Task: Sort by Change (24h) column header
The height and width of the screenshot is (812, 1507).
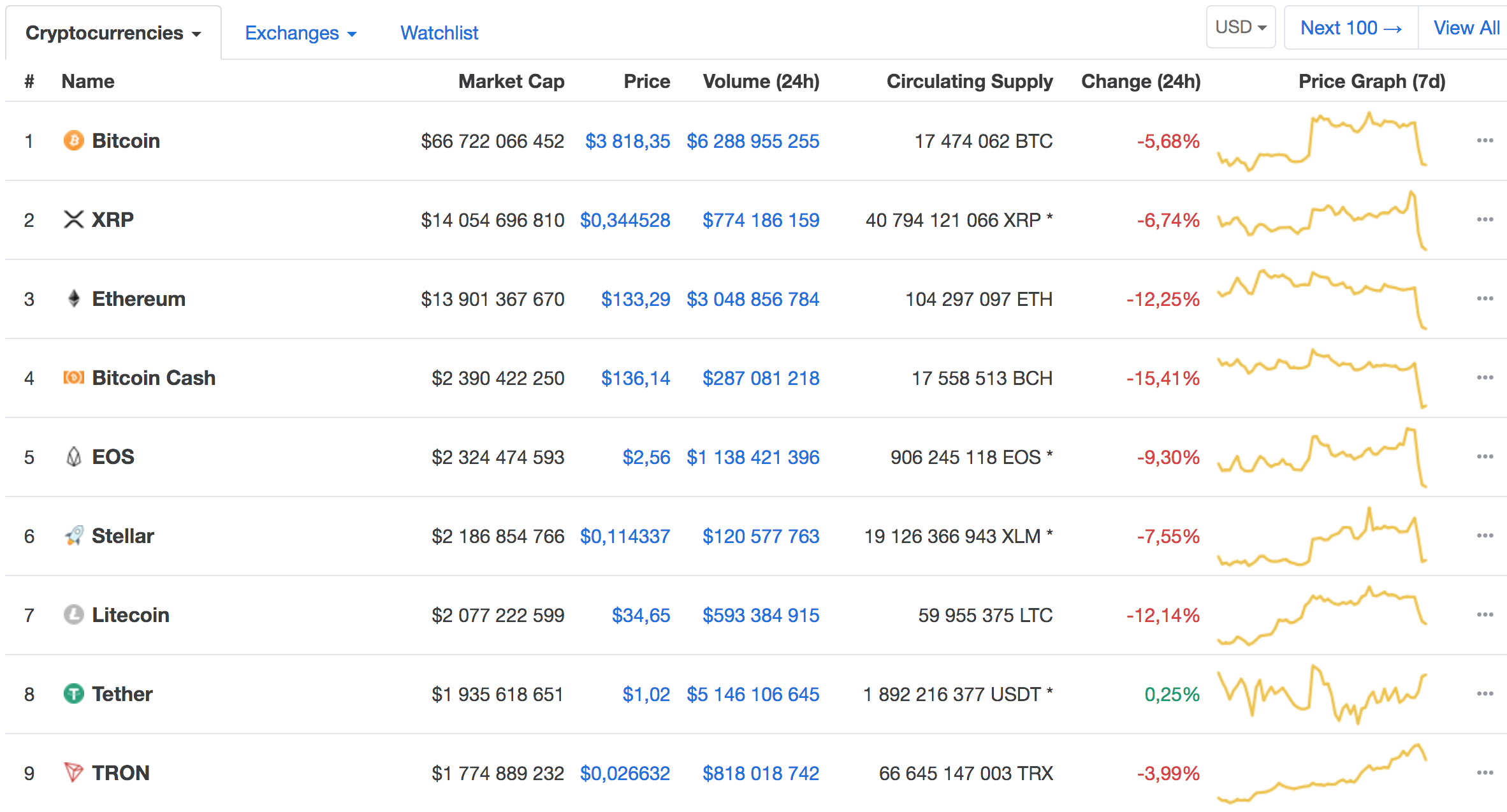Action: pos(1141,82)
